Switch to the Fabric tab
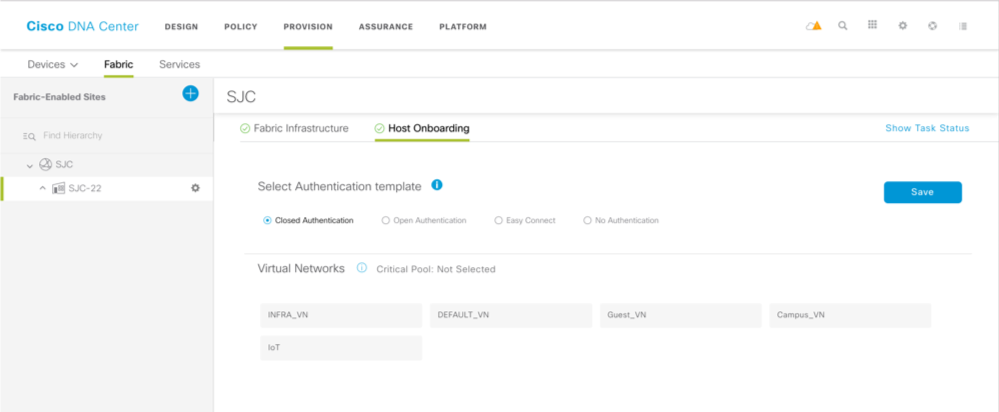This screenshot has height=412, width=999. (x=119, y=64)
